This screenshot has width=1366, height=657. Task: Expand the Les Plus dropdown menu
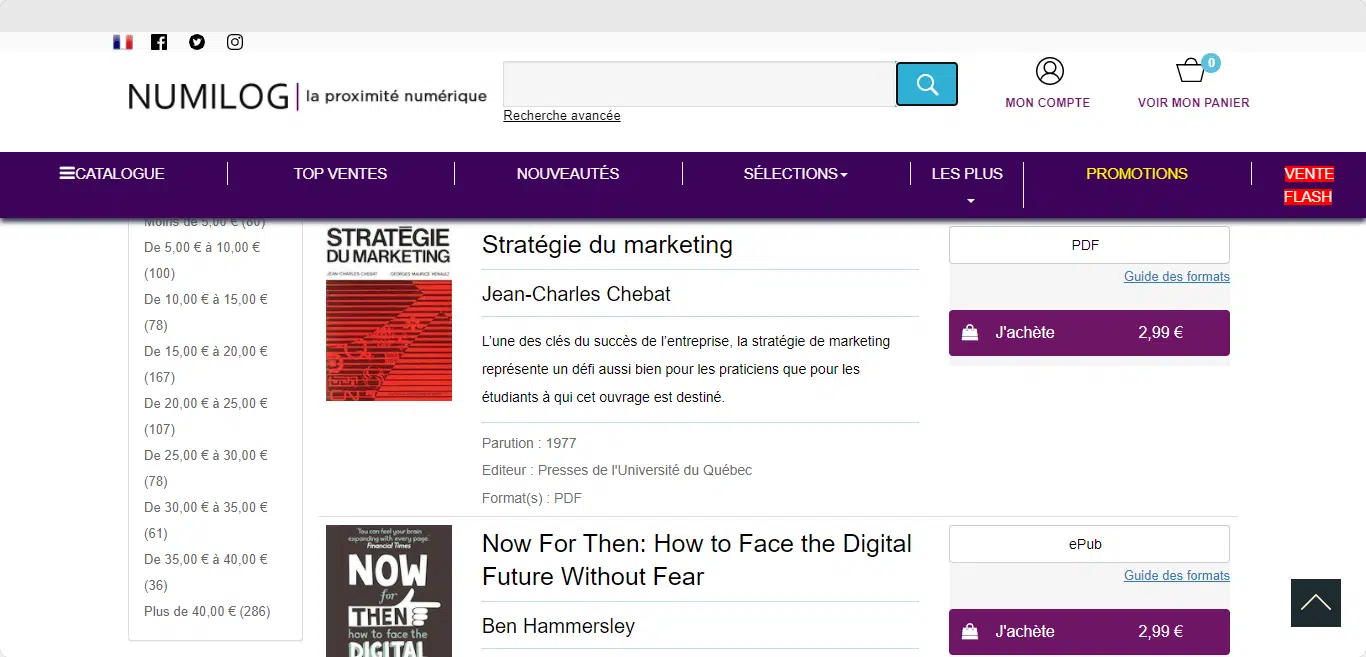point(967,185)
